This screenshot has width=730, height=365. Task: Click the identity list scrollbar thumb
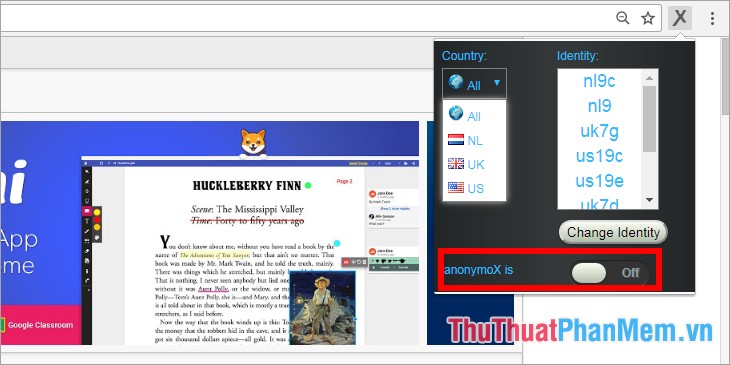pyautogui.click(x=649, y=119)
